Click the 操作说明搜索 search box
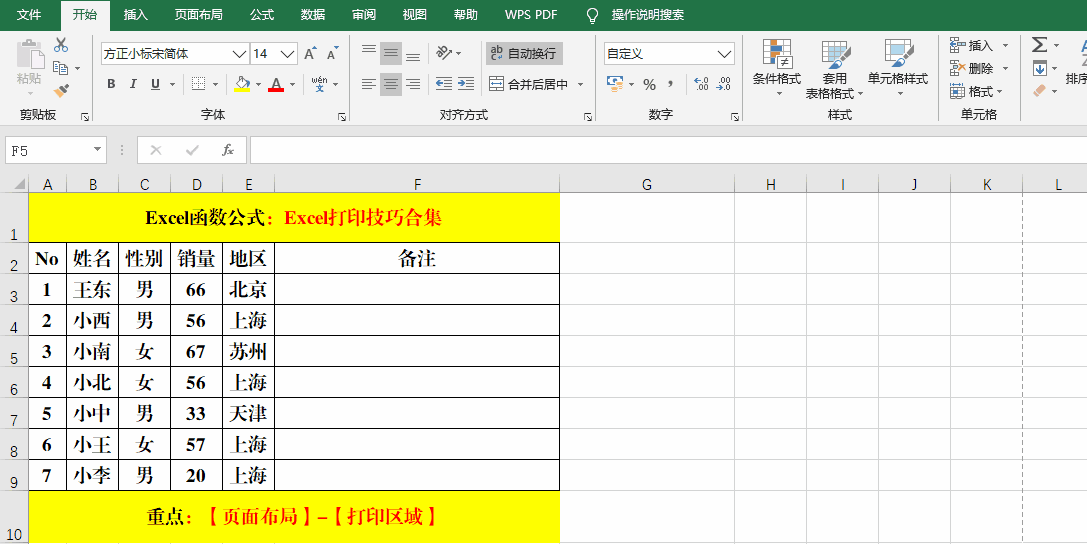Viewport: 1087px width, 544px height. point(647,15)
